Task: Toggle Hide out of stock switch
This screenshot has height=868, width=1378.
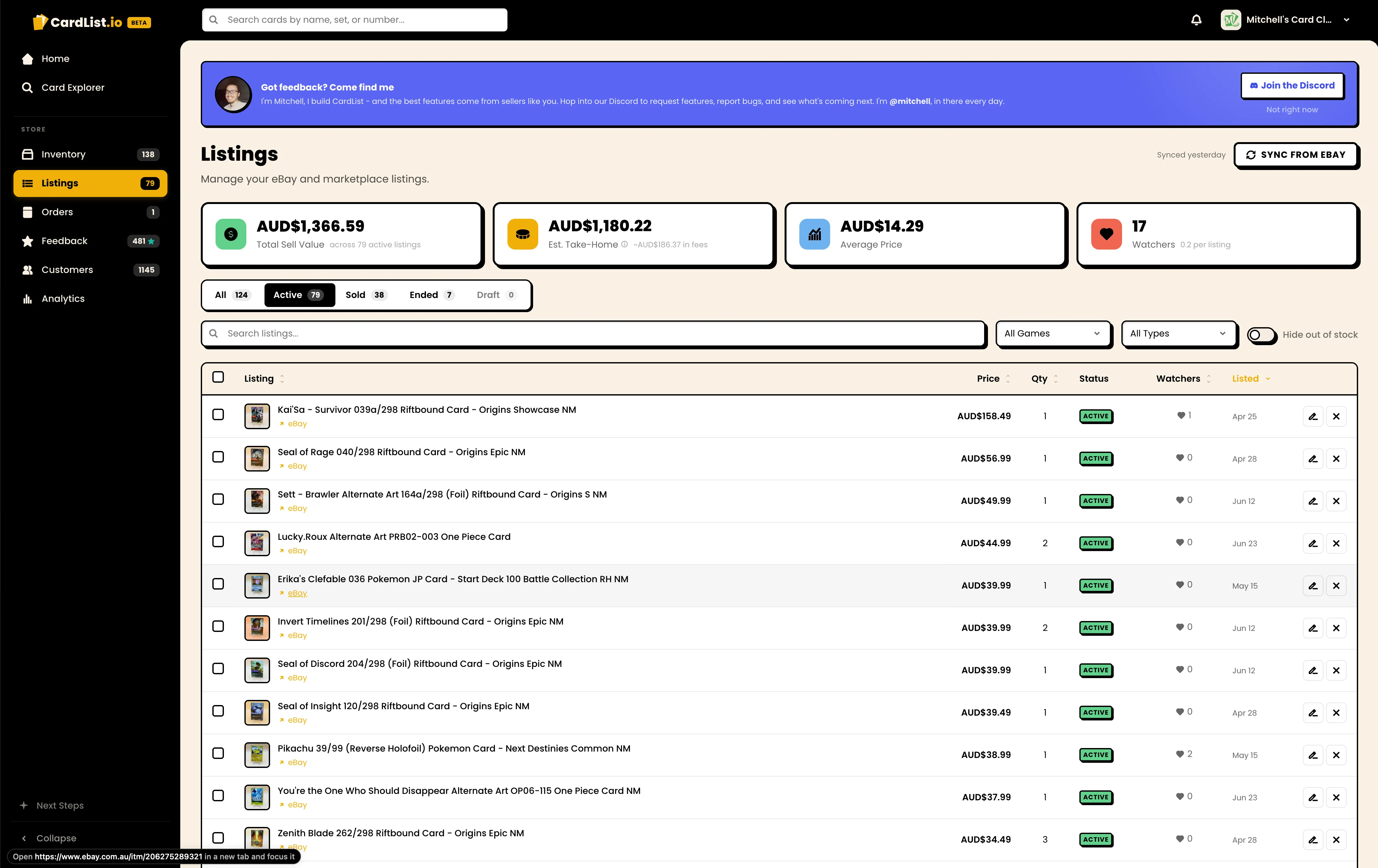Action: click(1261, 335)
